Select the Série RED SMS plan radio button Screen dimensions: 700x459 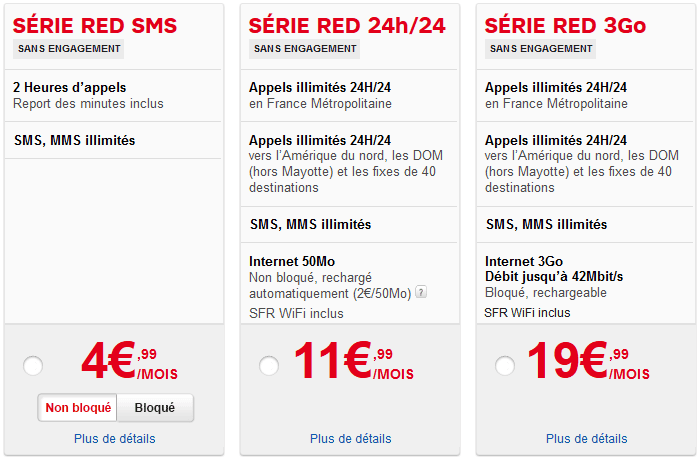33,366
